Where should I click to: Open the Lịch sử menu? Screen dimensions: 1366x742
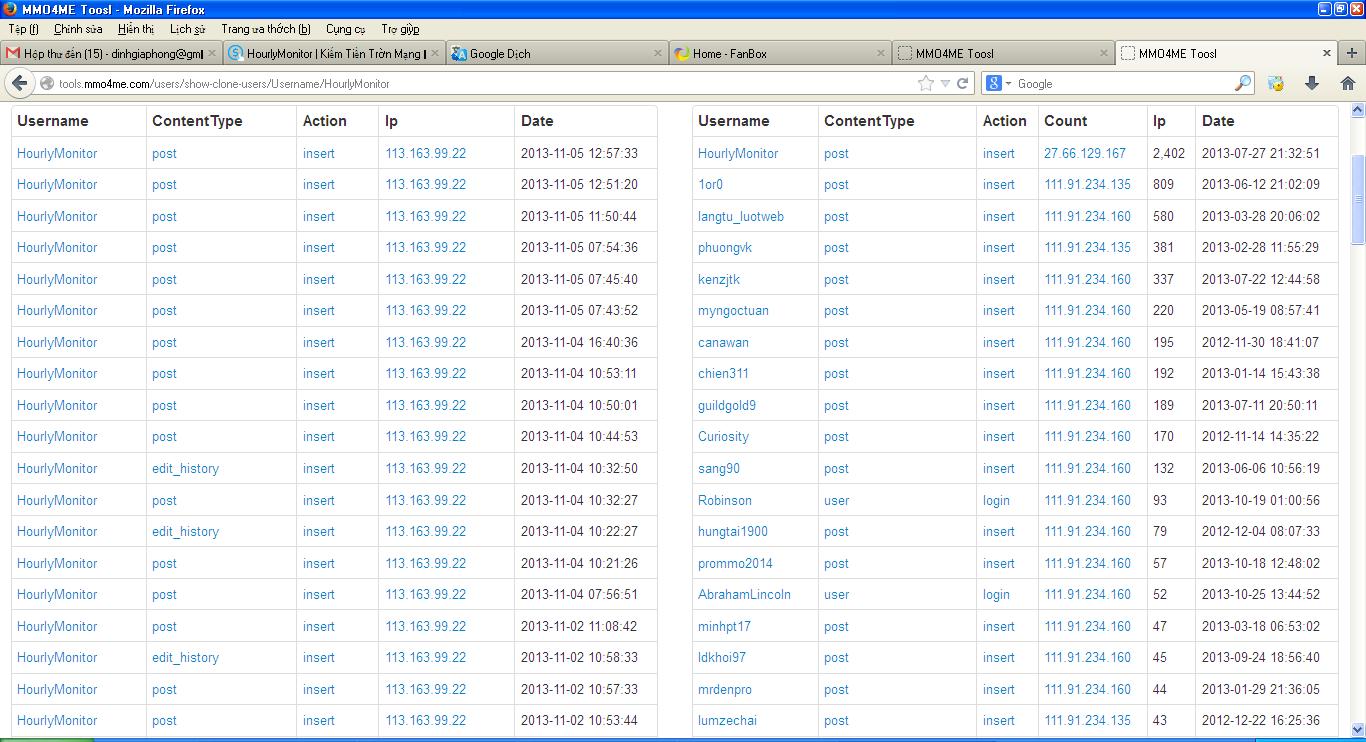click(x=187, y=29)
